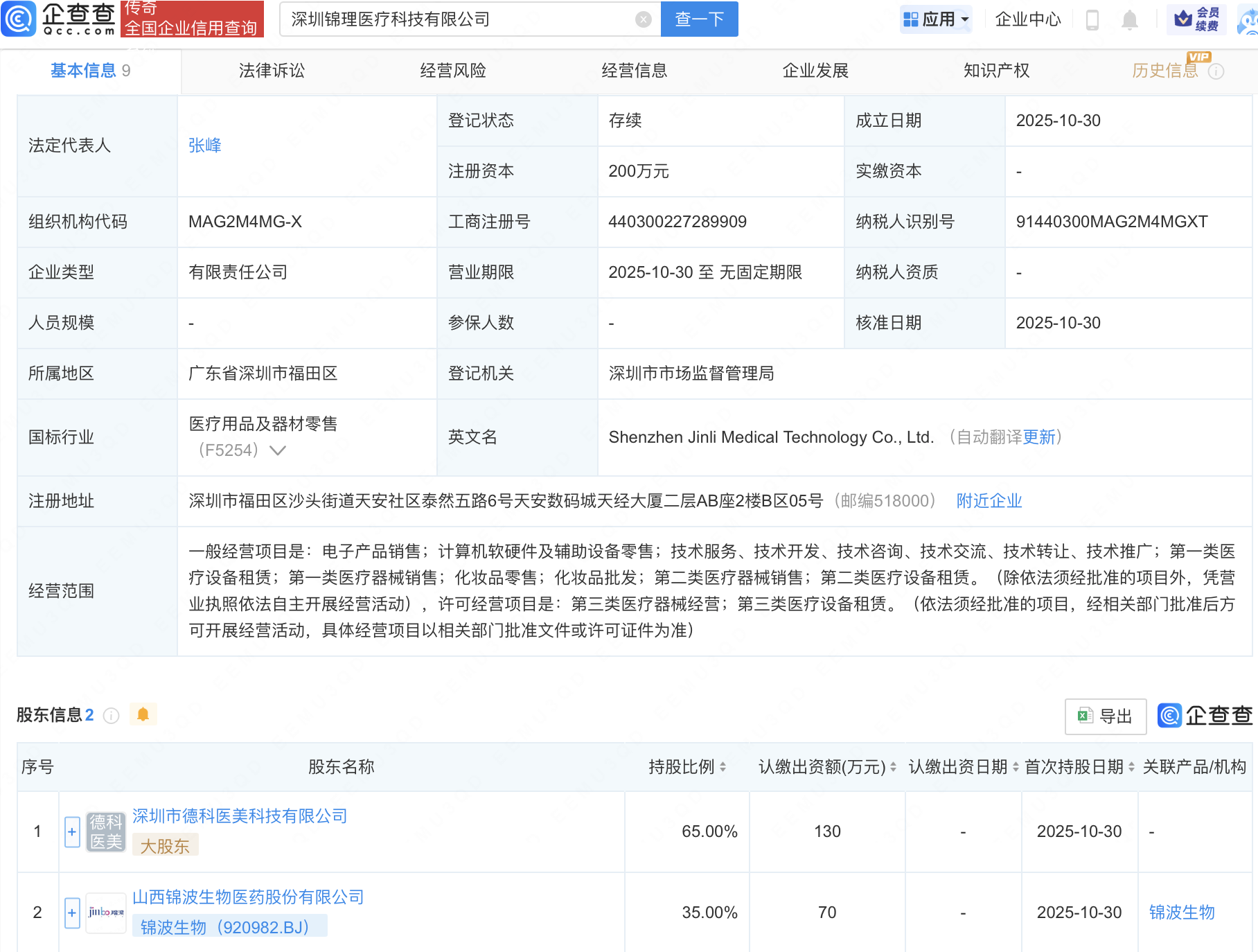The height and width of the screenshot is (952, 1258).
Task: Click the info icon next to 股东信息
Action: 111,716
